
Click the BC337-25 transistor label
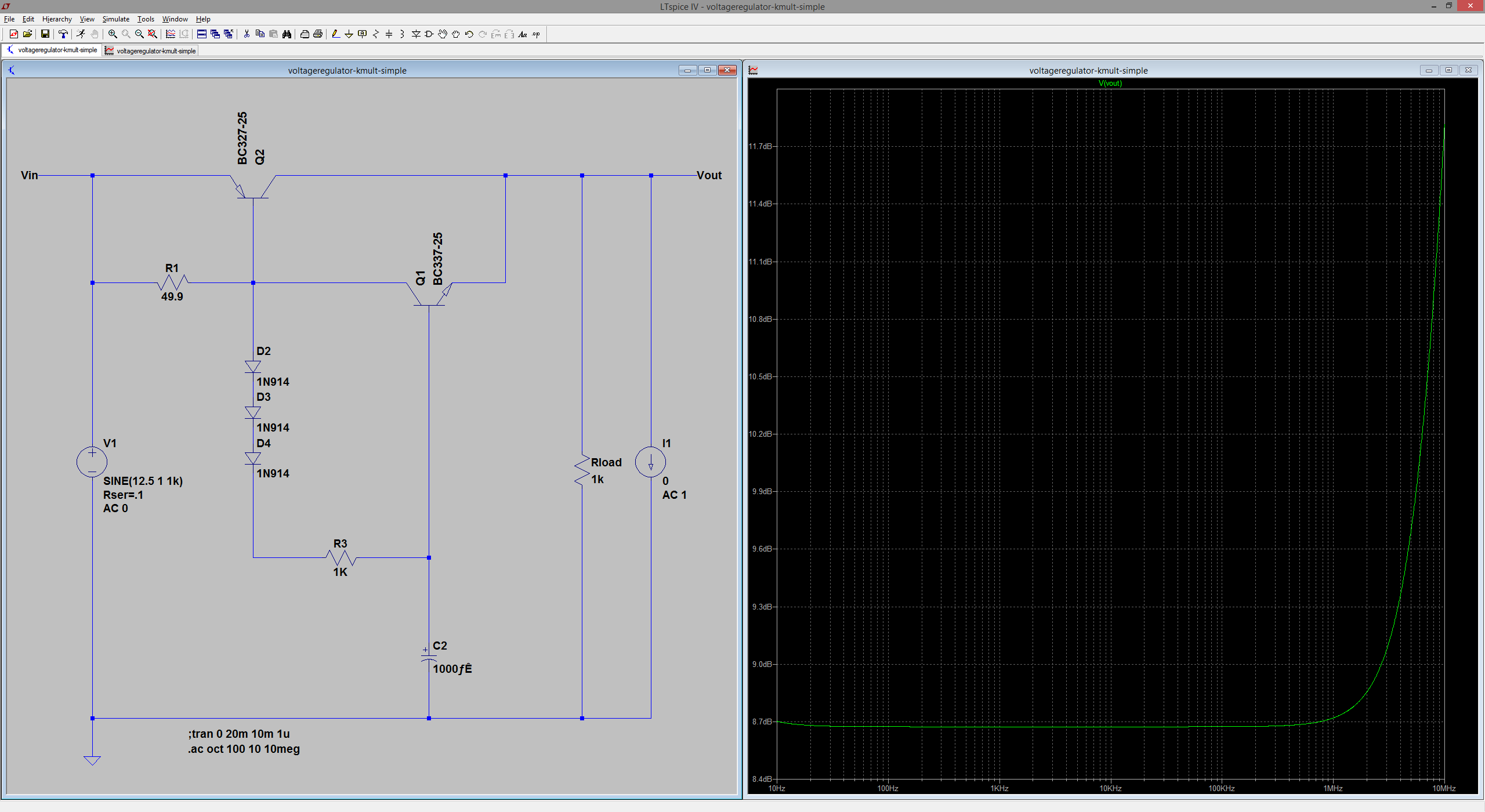[x=438, y=259]
